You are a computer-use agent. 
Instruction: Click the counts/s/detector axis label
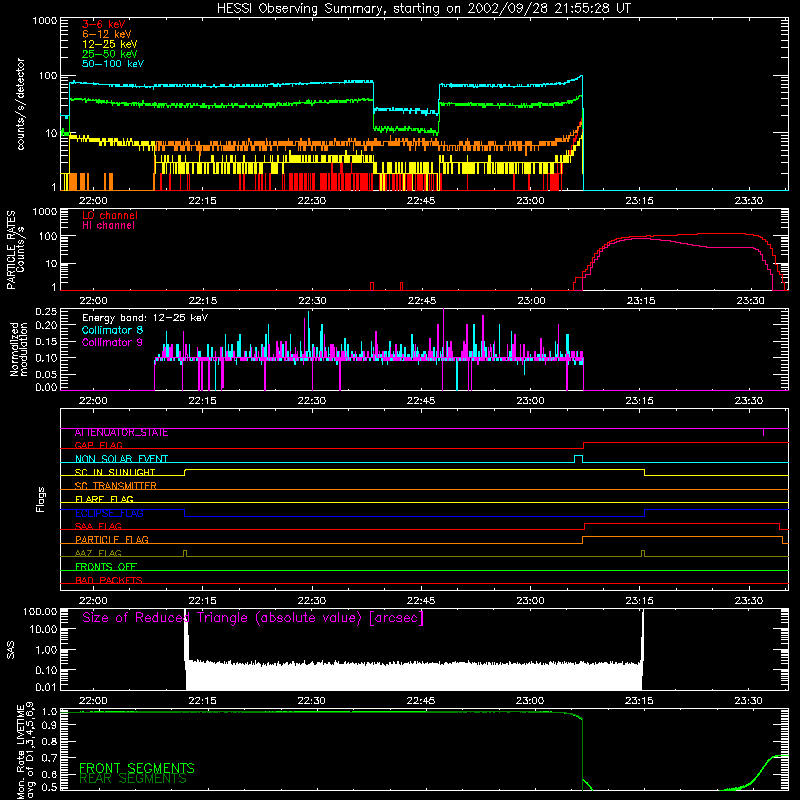click(20, 104)
